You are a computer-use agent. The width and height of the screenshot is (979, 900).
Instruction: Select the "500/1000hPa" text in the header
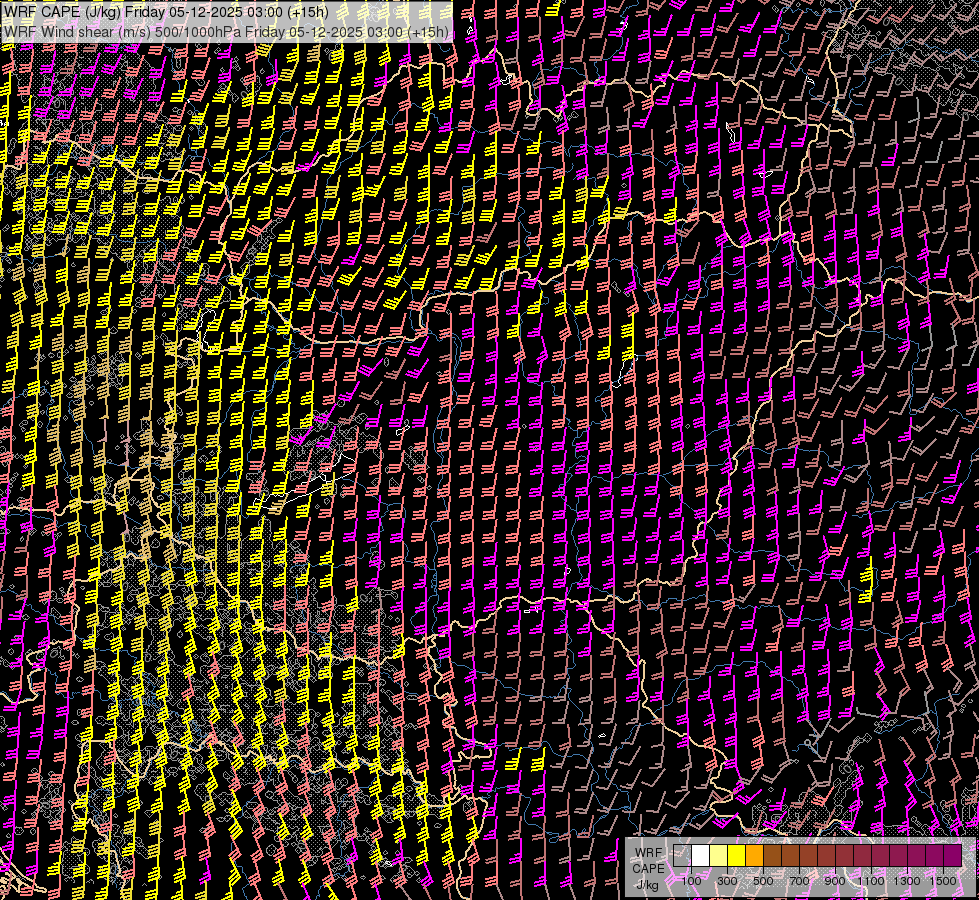point(194,32)
